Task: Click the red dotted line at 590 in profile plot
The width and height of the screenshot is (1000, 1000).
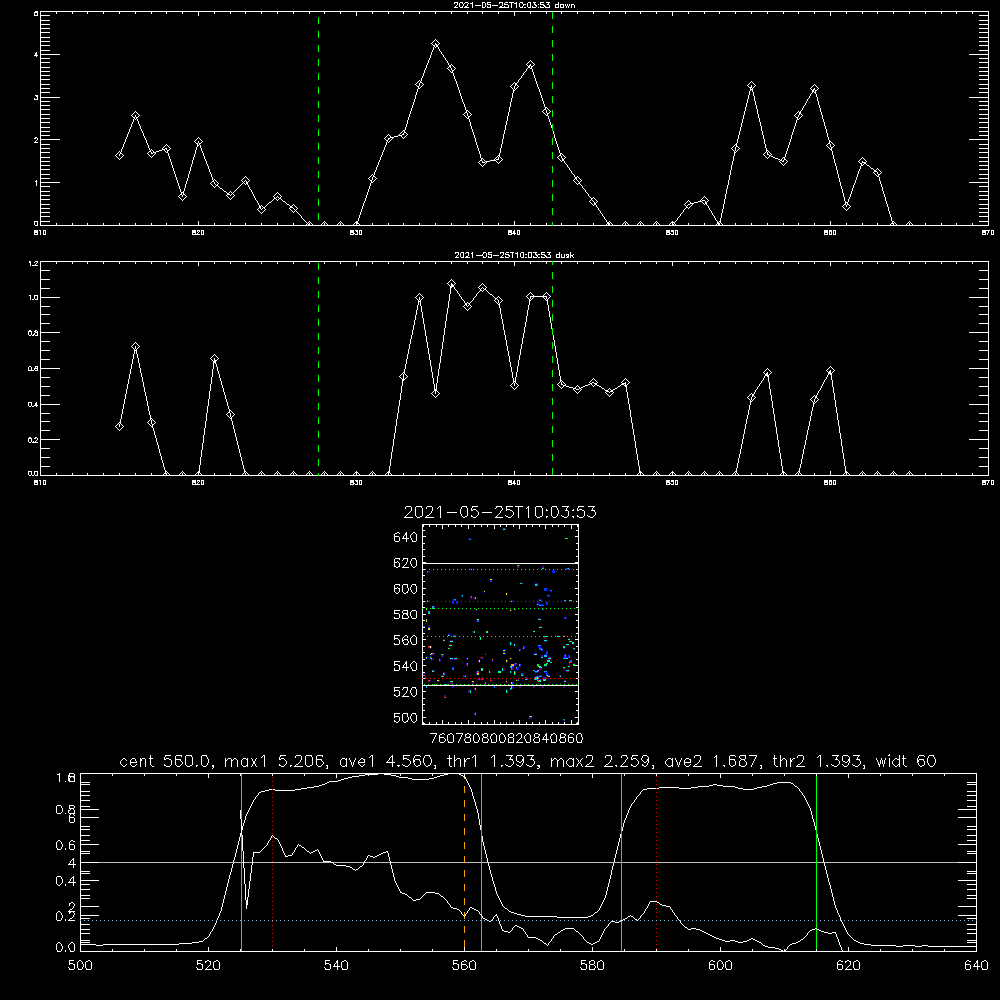Action: coord(656,862)
